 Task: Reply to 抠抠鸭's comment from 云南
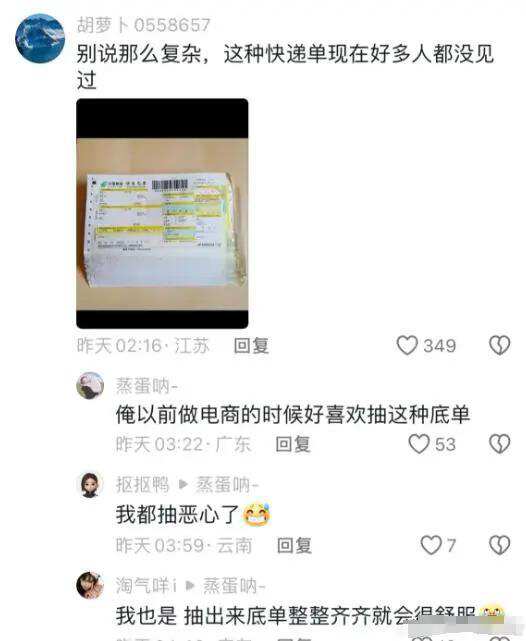click(294, 545)
